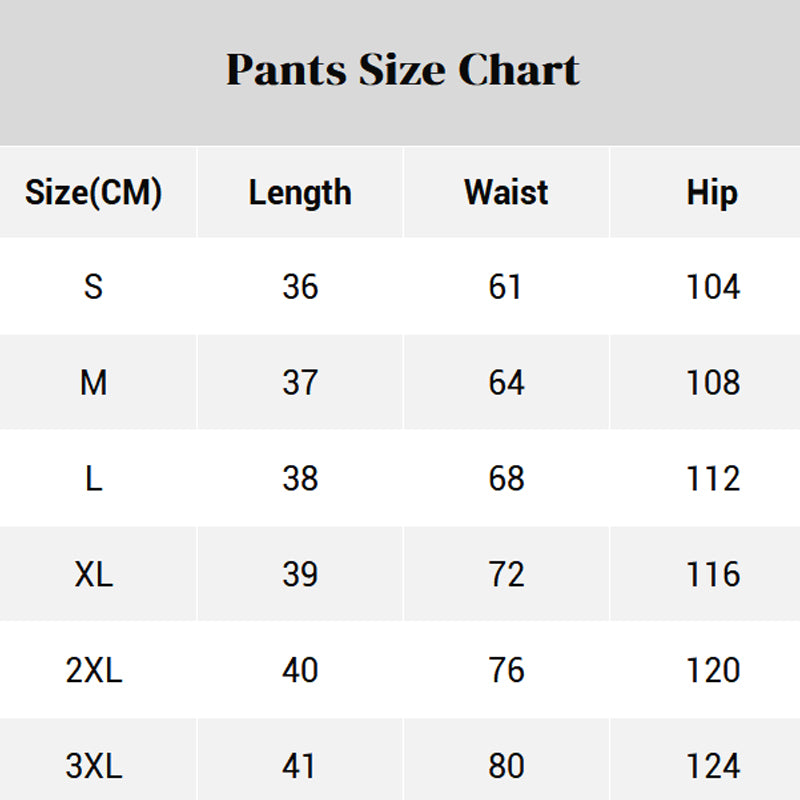Click the Hip column header
The image size is (800, 800).
tap(712, 192)
